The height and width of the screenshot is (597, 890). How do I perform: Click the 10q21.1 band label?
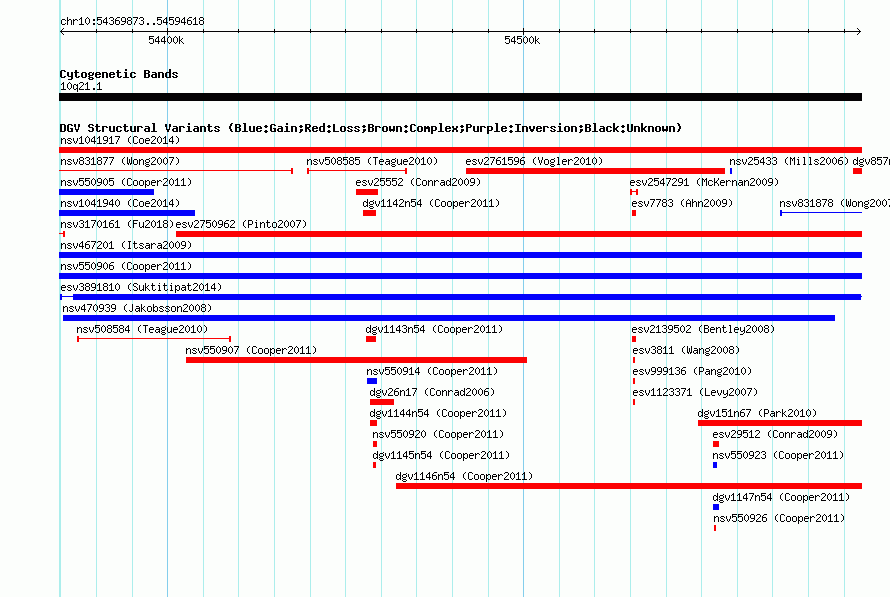pos(81,86)
